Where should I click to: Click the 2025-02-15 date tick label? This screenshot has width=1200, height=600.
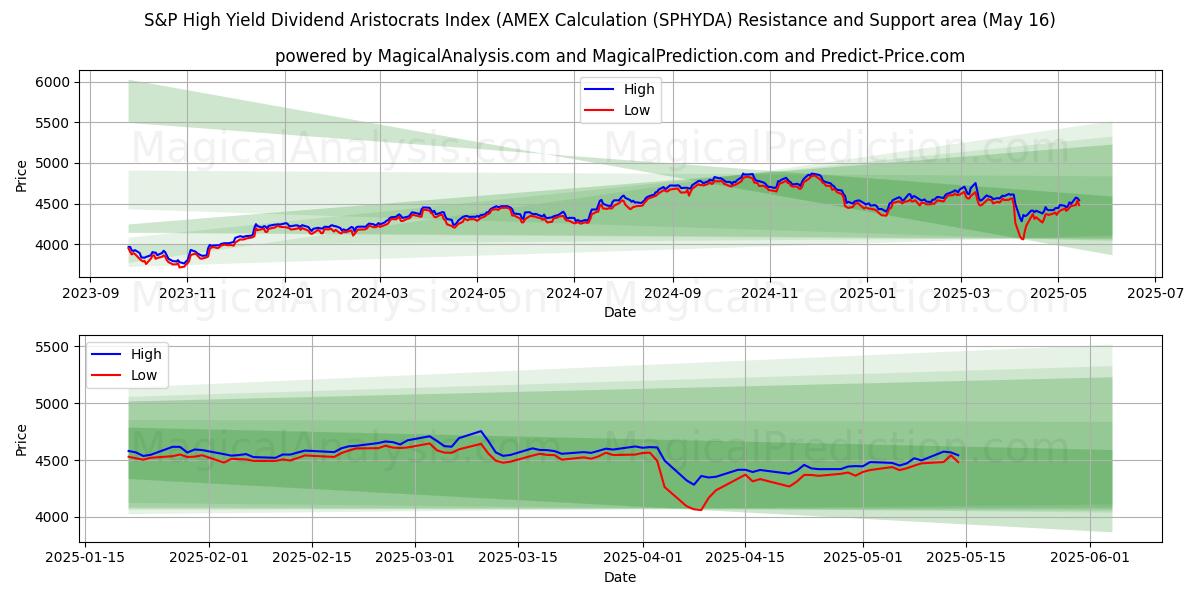(312, 559)
